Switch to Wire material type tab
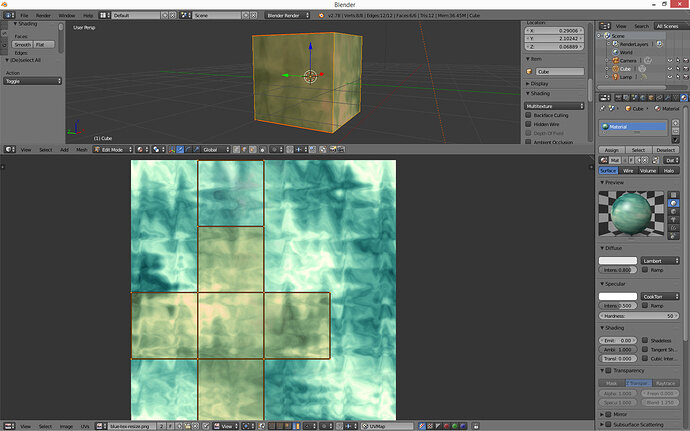690x431 pixels. [628, 171]
